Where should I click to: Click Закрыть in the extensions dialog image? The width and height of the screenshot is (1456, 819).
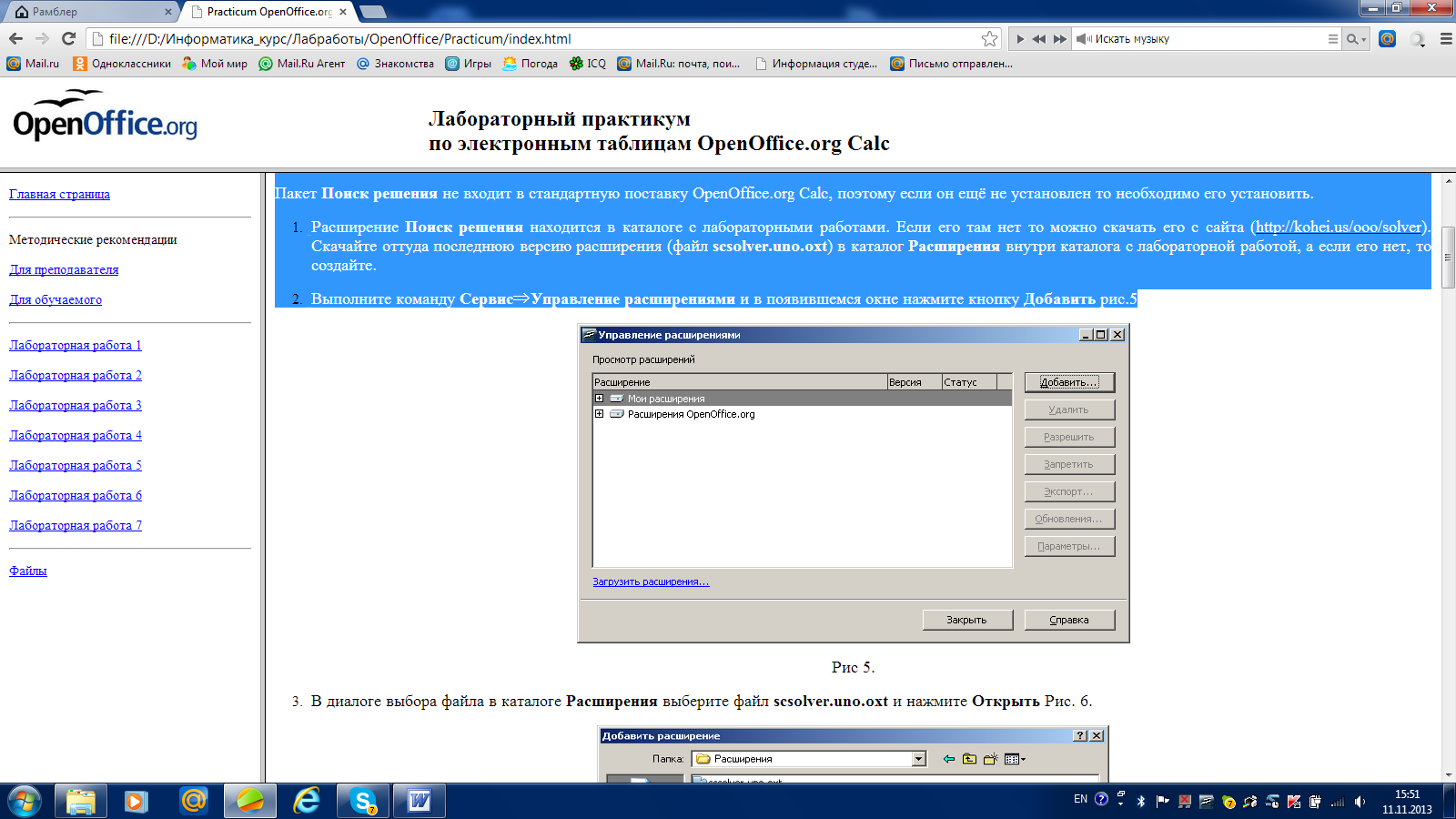(x=966, y=620)
